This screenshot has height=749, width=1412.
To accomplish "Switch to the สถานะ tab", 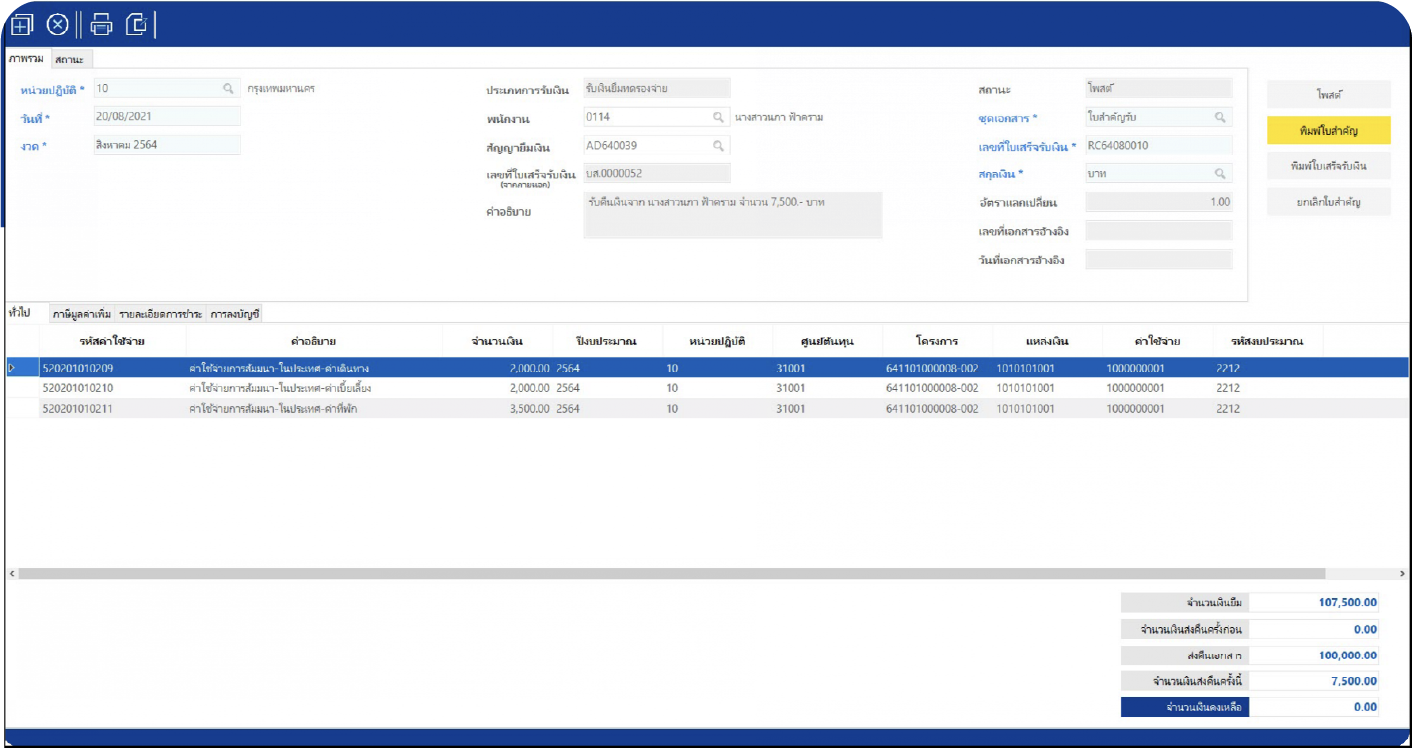I will pos(70,60).
